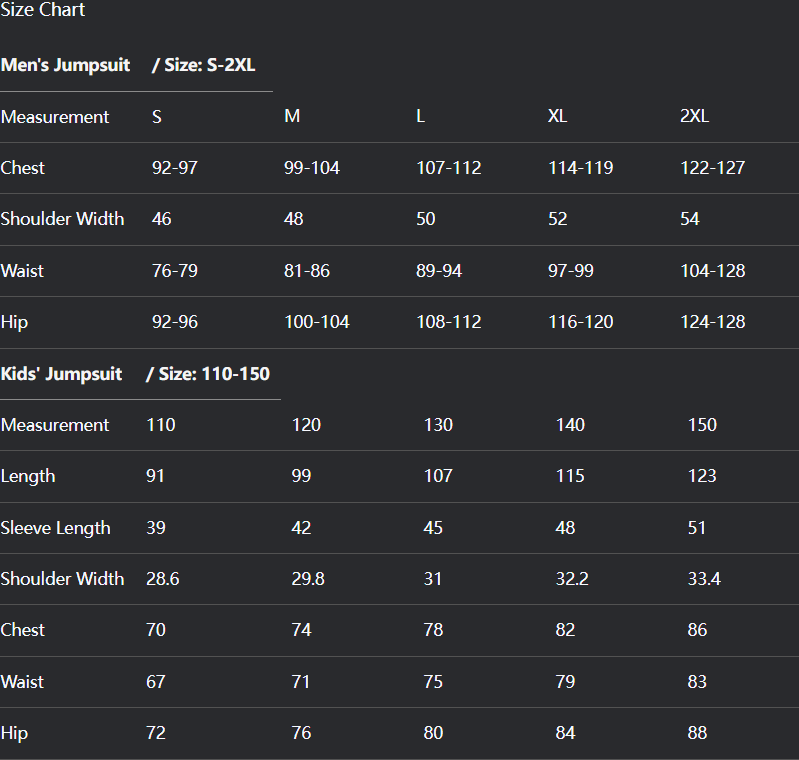The width and height of the screenshot is (799, 760).
Task: Click the kids' hip value 88
Action: tap(697, 733)
